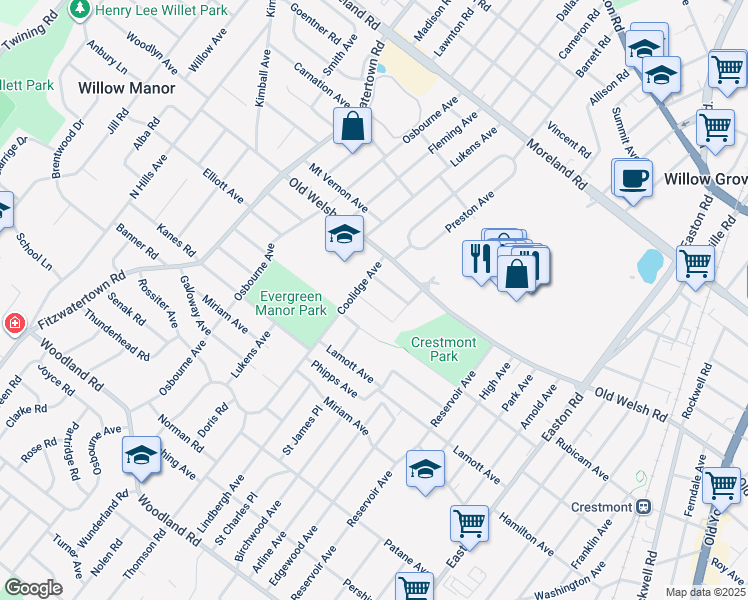Click Mt Vernon Ave street label
This screenshot has width=748, height=600.
point(338,188)
